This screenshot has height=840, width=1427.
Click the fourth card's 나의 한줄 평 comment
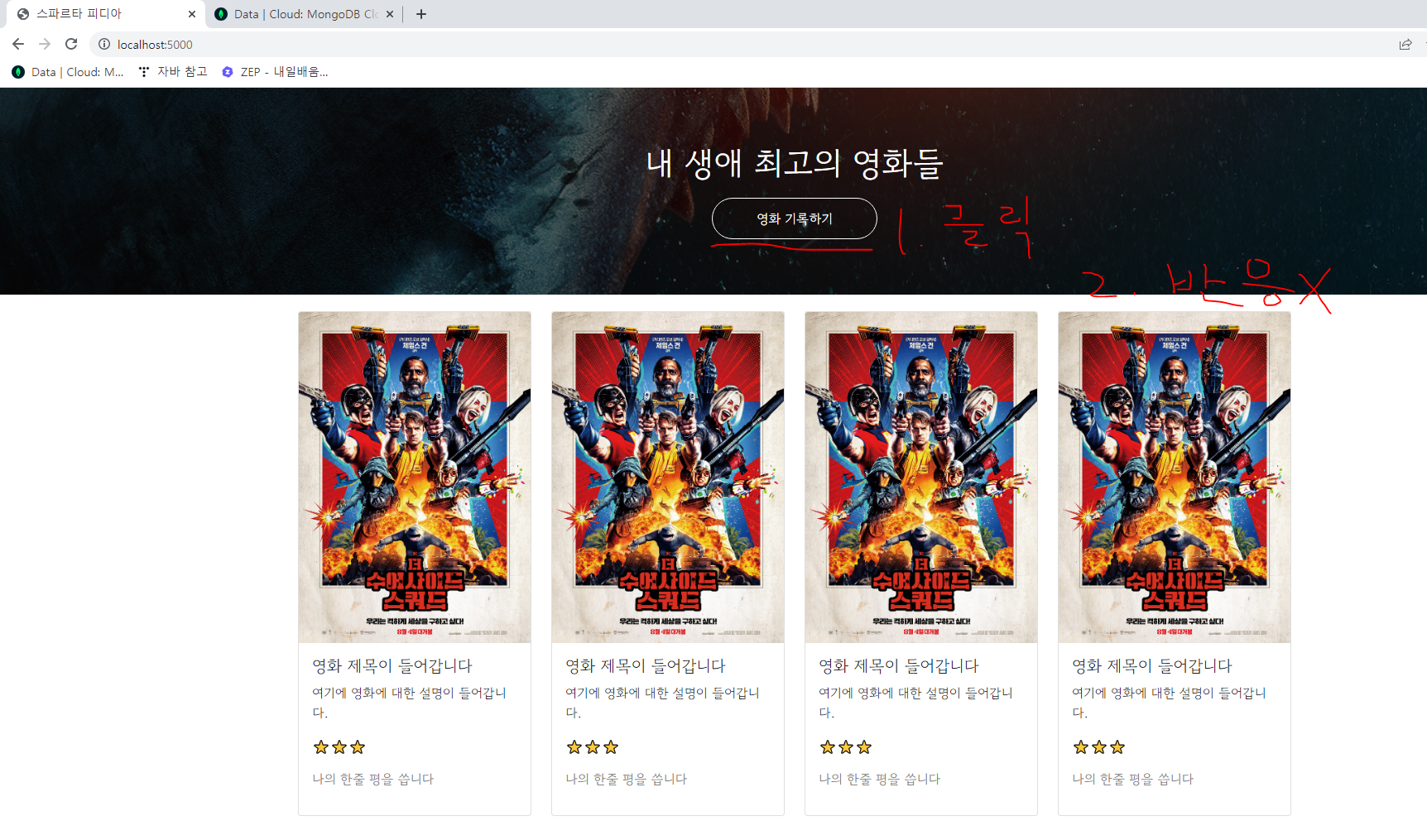(x=1132, y=779)
